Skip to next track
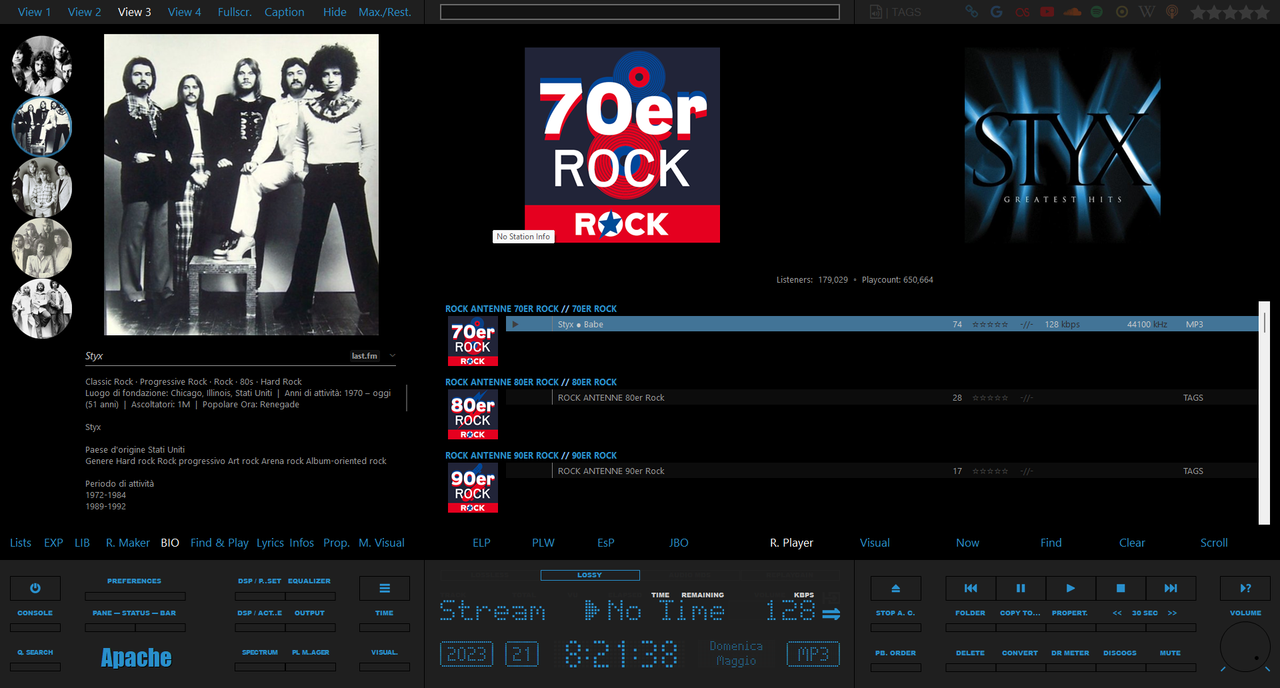The height and width of the screenshot is (688, 1280). (1170, 588)
